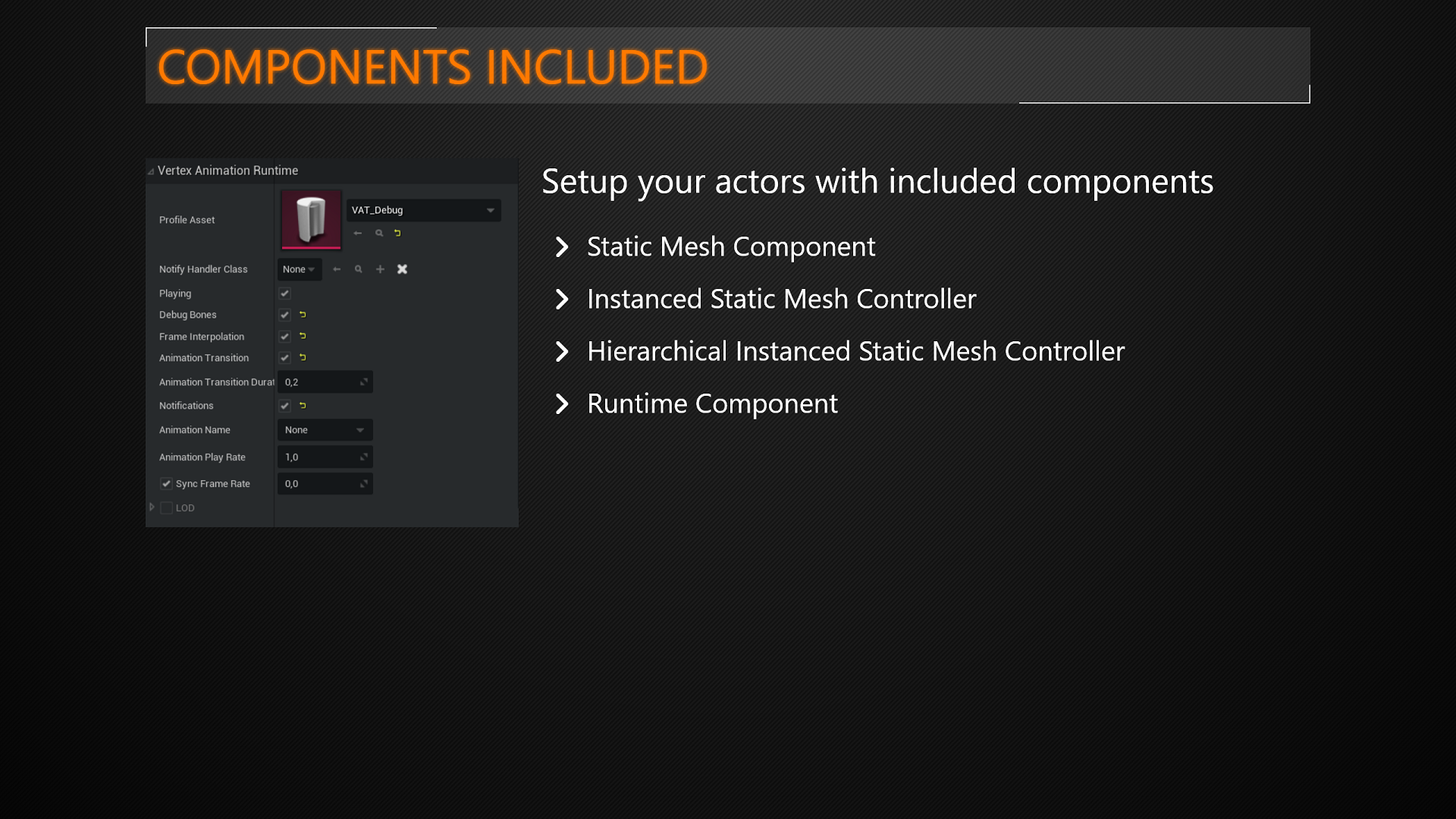The image size is (1456, 819).
Task: Open the Notify Handler Class None dropdown
Action: tap(299, 269)
